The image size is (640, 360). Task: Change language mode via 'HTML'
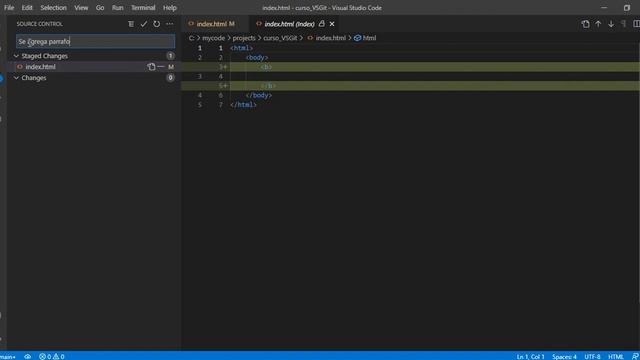[616, 356]
